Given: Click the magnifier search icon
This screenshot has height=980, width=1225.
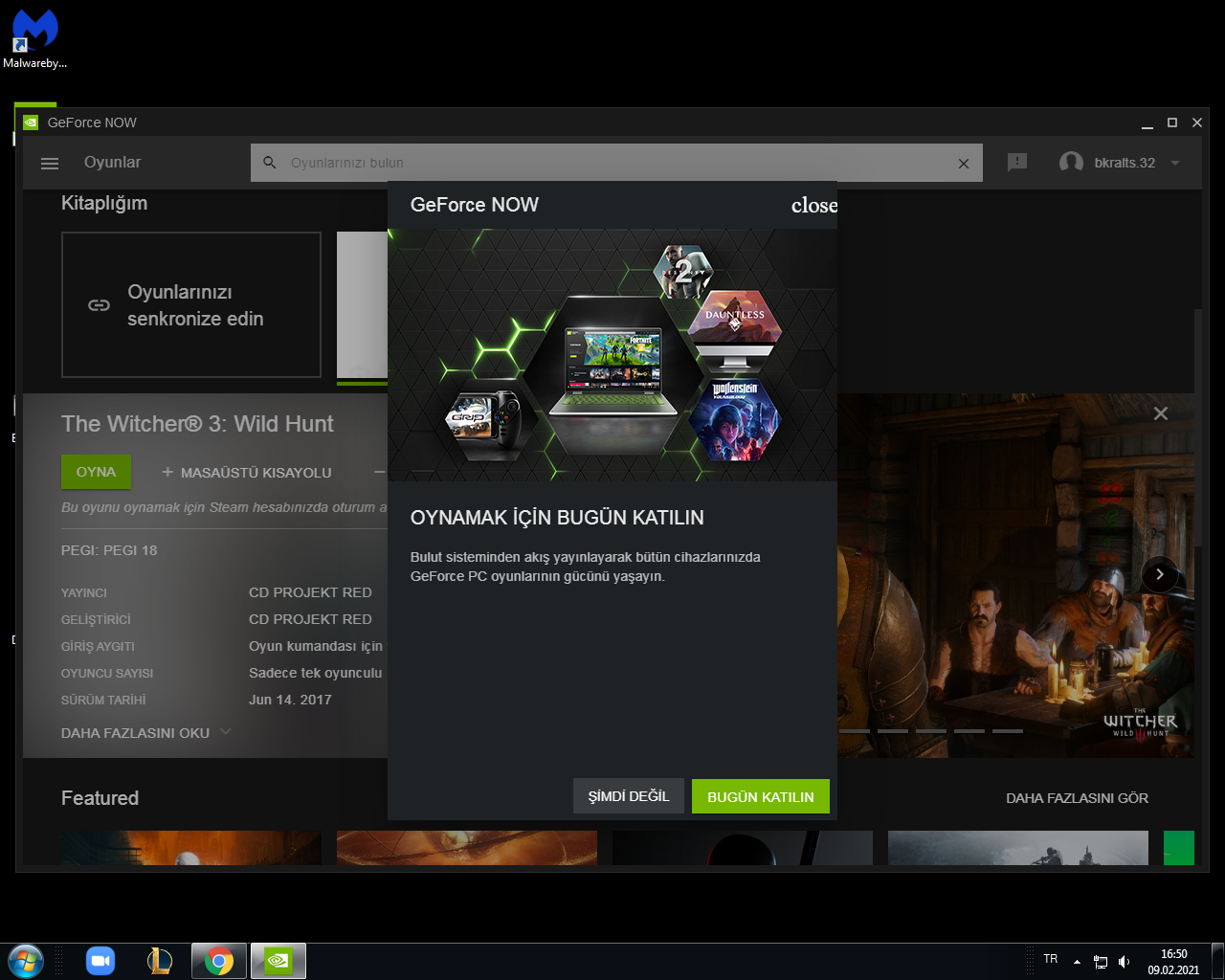Looking at the screenshot, I should (x=270, y=163).
